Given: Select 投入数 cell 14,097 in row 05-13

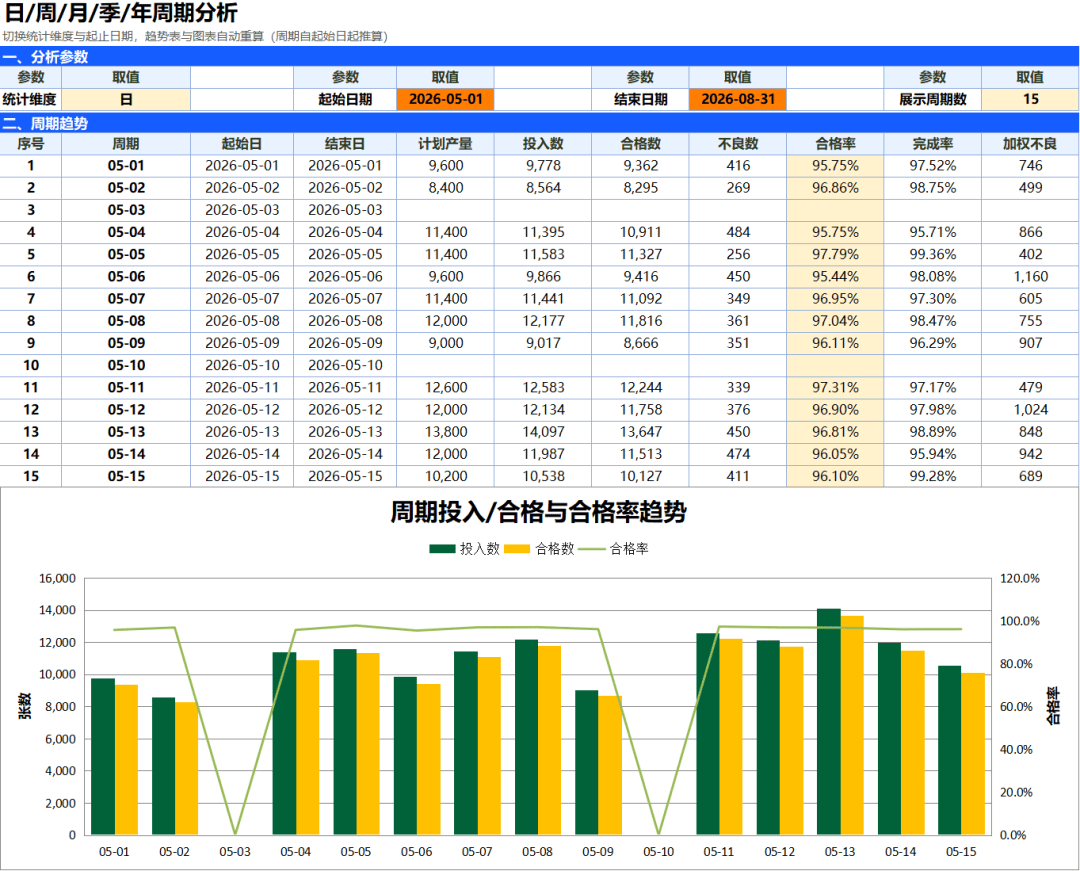Looking at the screenshot, I should pos(543,432).
